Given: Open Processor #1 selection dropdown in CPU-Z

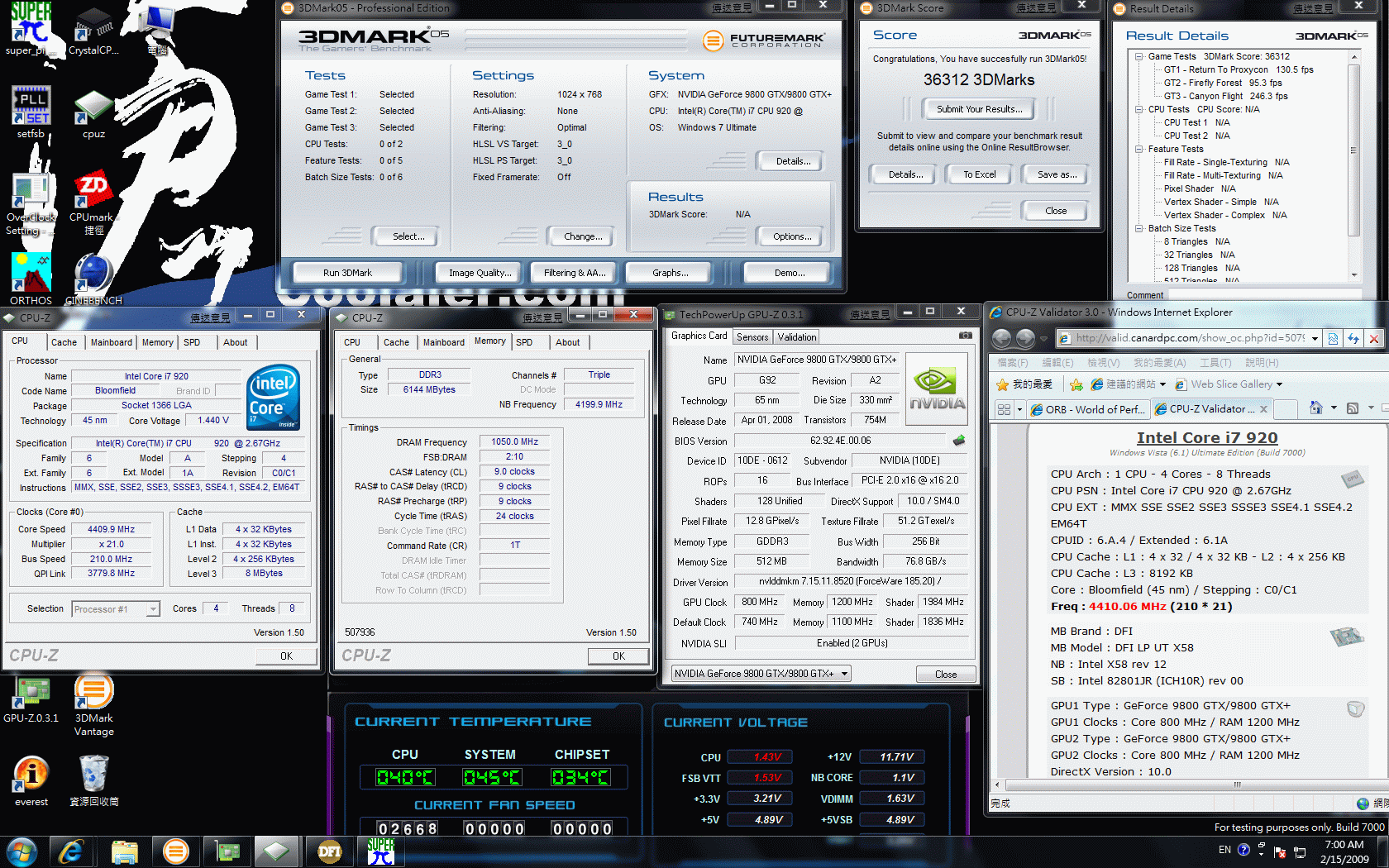Looking at the screenshot, I should tap(115, 609).
